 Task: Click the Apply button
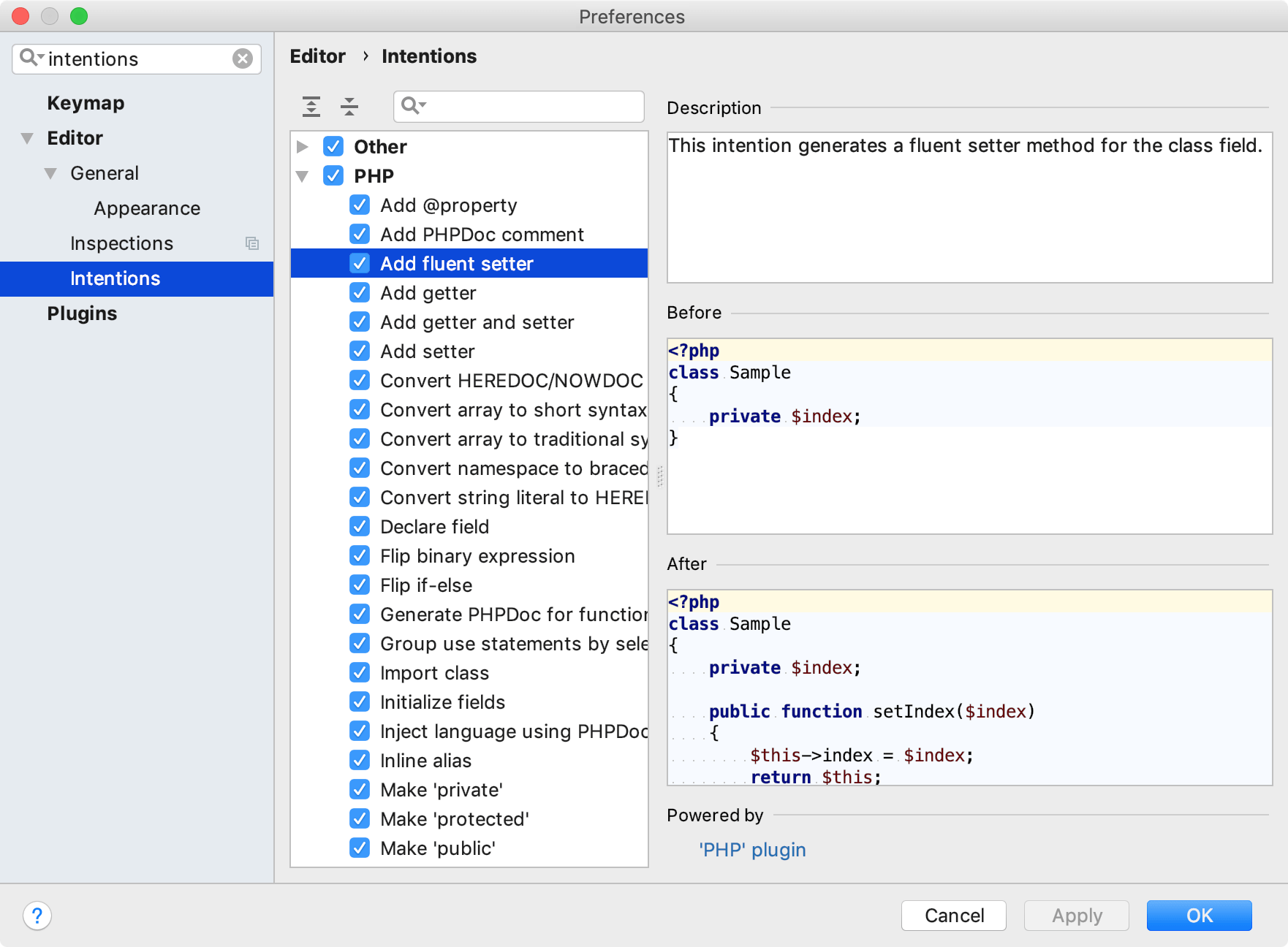1077,916
